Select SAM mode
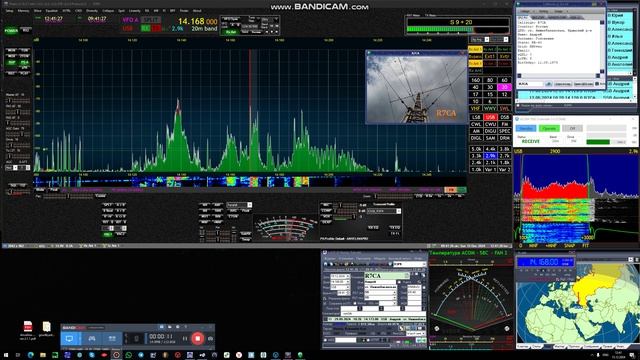 [490, 138]
